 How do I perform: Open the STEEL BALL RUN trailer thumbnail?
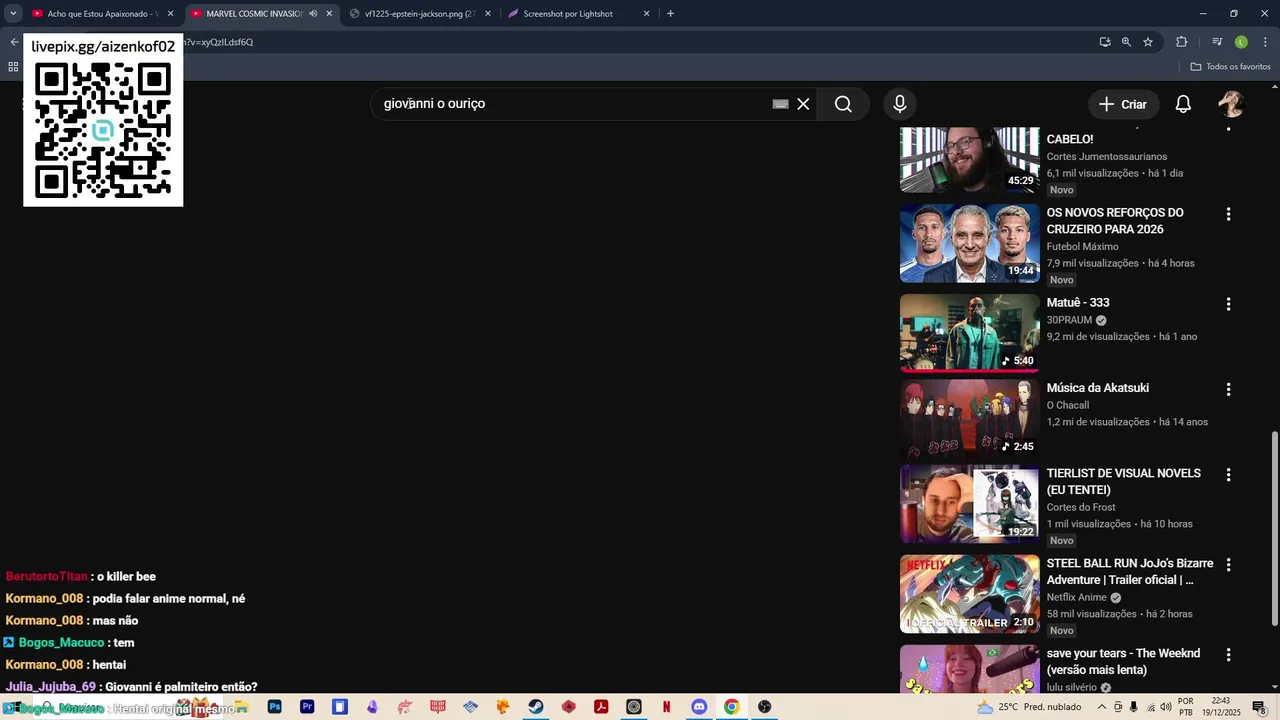tap(969, 594)
